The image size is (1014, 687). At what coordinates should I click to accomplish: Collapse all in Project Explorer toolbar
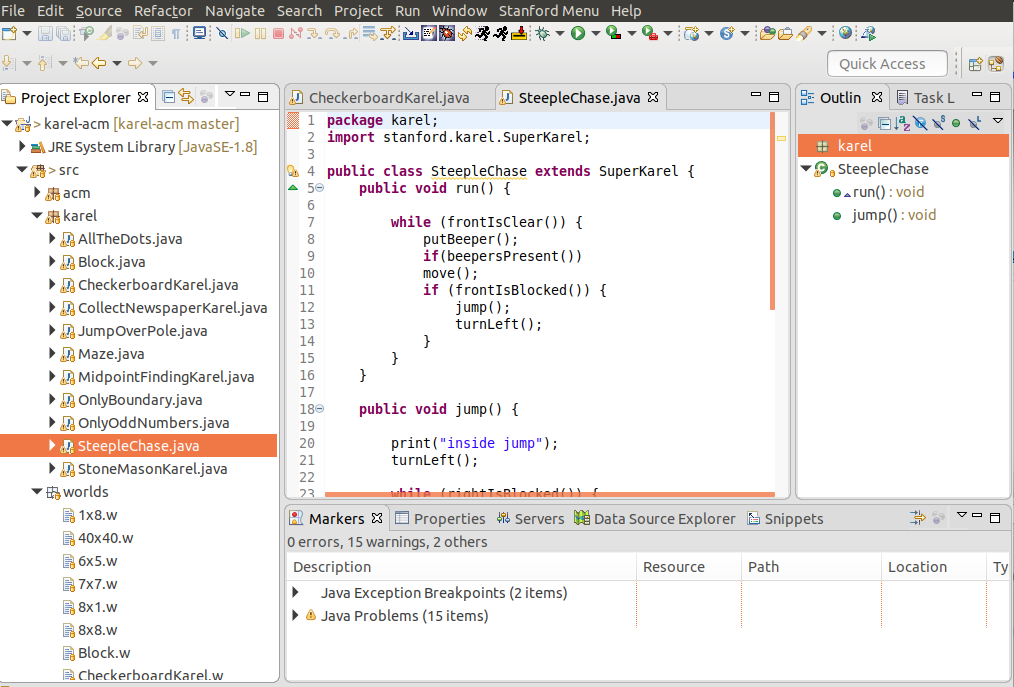pos(169,97)
